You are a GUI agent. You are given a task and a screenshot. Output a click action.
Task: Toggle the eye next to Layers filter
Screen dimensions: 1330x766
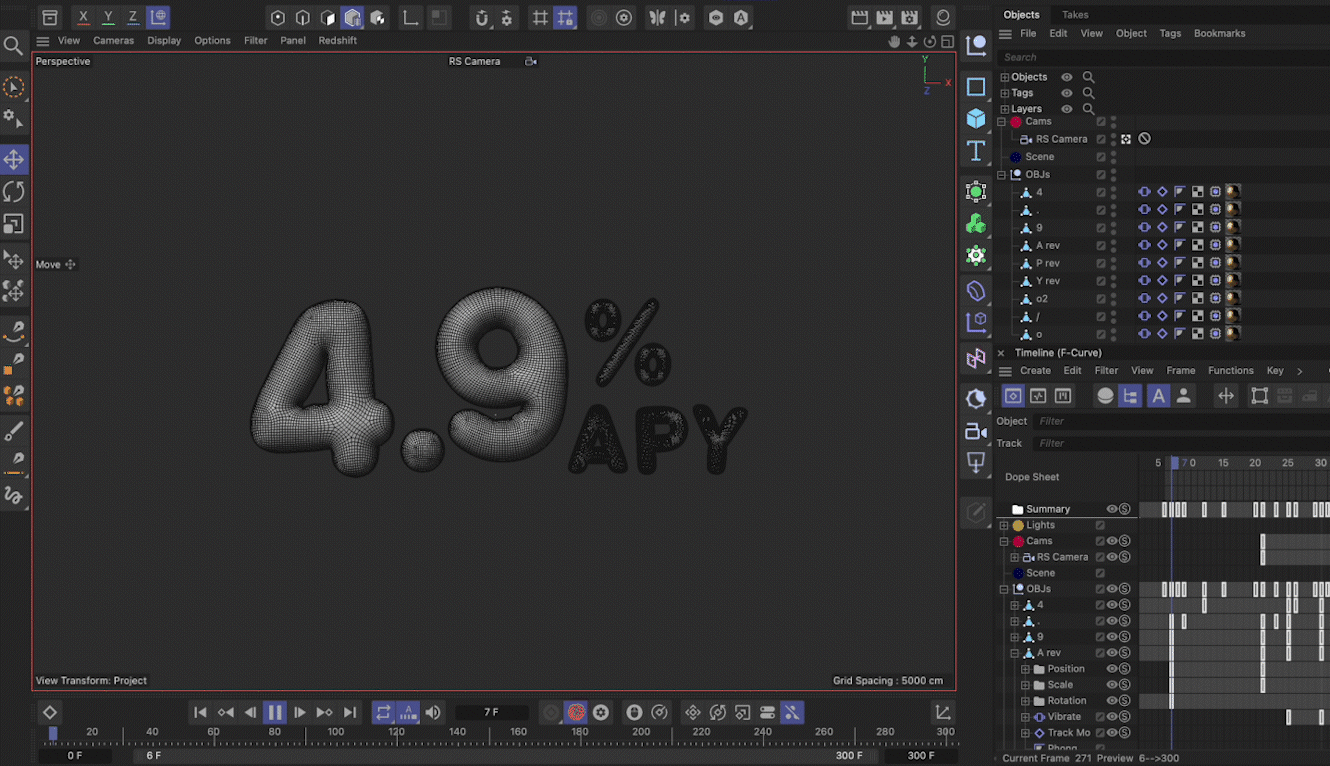click(1067, 109)
